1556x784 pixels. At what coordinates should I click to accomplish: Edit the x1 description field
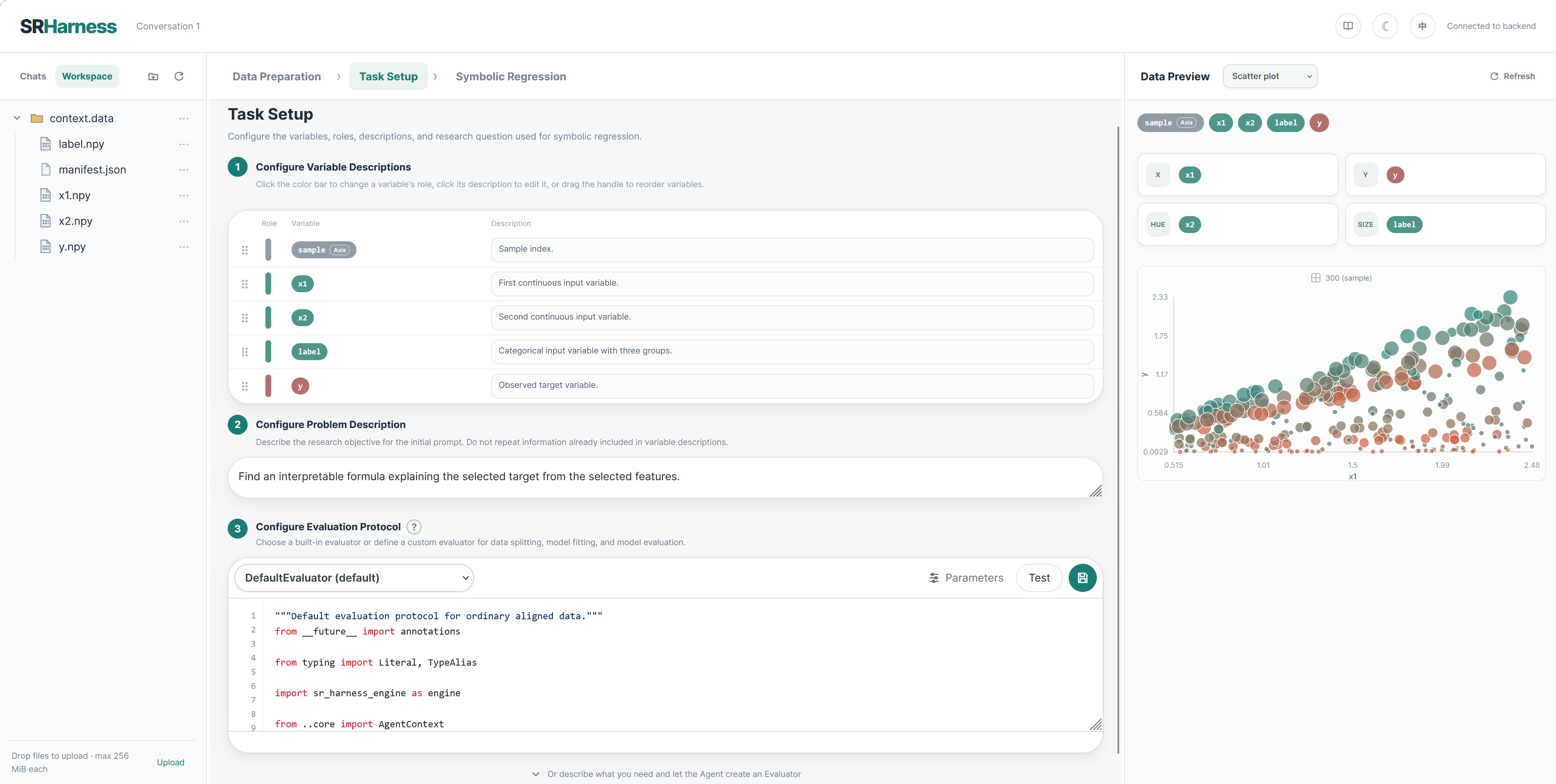coord(792,283)
